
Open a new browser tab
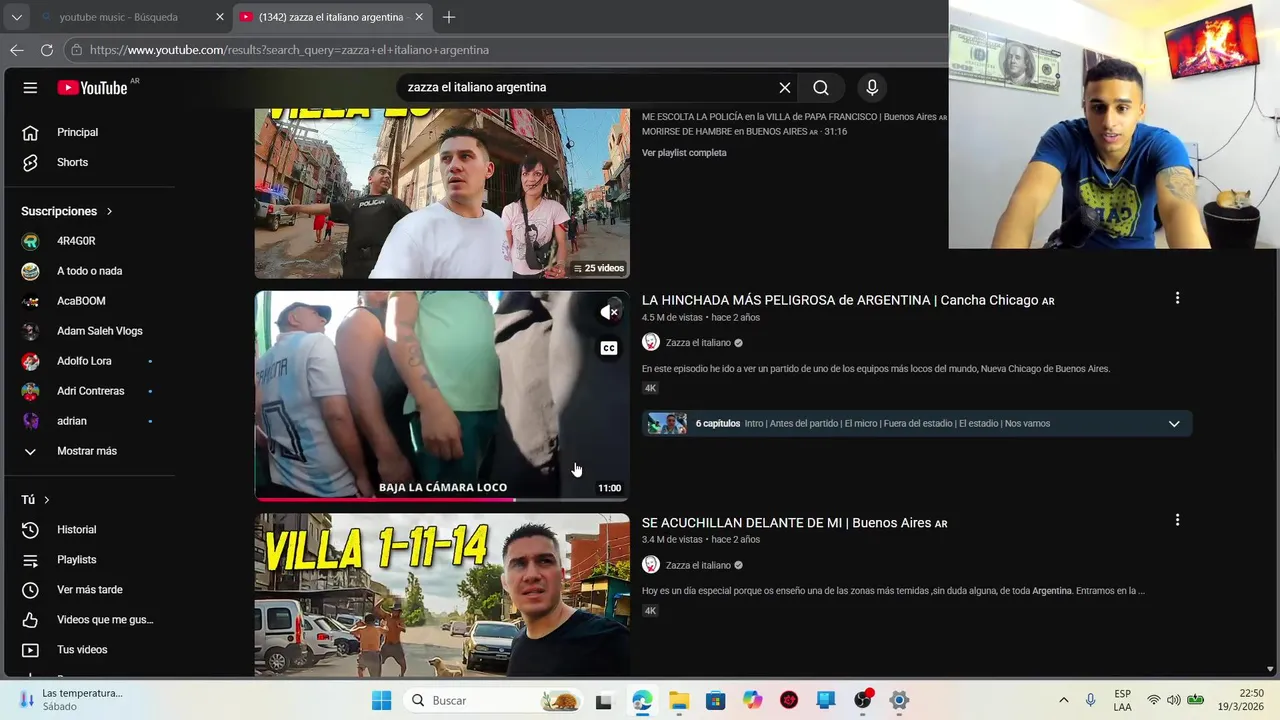tap(449, 17)
